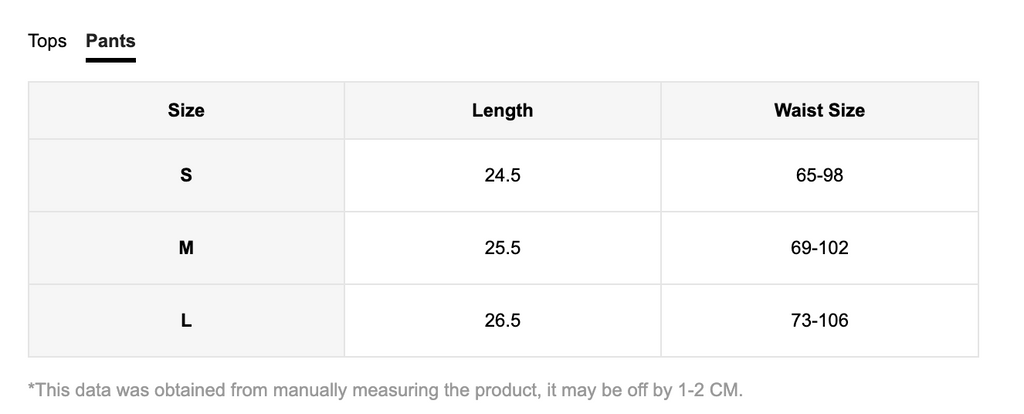The width and height of the screenshot is (1024, 414).
Task: Click the 25.5 length cell
Action: point(503,248)
